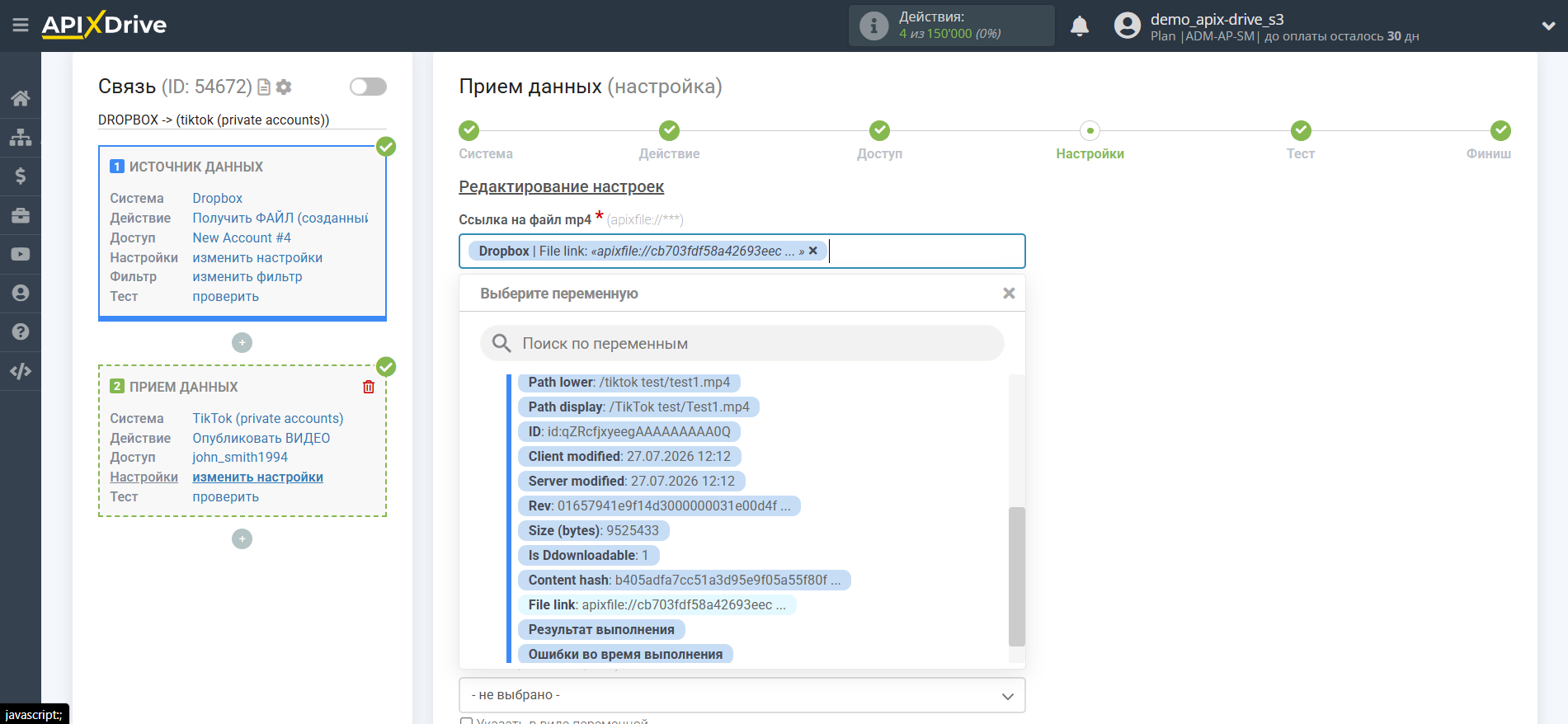The width and height of the screenshot is (1568, 724).
Task: Toggle the connection enable switch
Action: tap(368, 87)
